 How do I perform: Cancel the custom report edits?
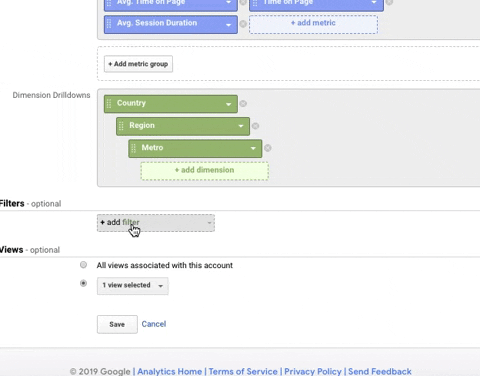pyautogui.click(x=154, y=324)
